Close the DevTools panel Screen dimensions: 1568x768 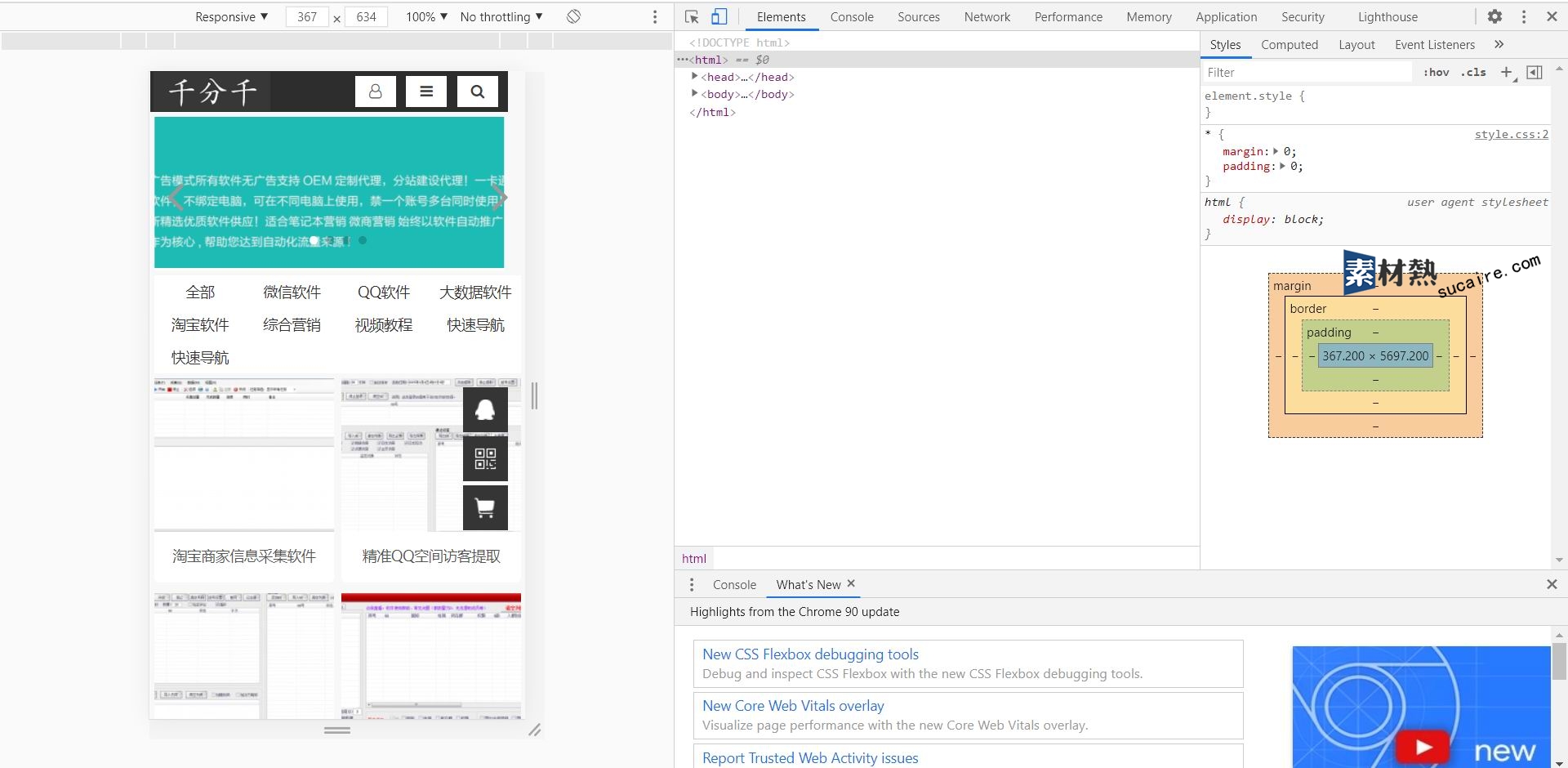tap(1552, 16)
